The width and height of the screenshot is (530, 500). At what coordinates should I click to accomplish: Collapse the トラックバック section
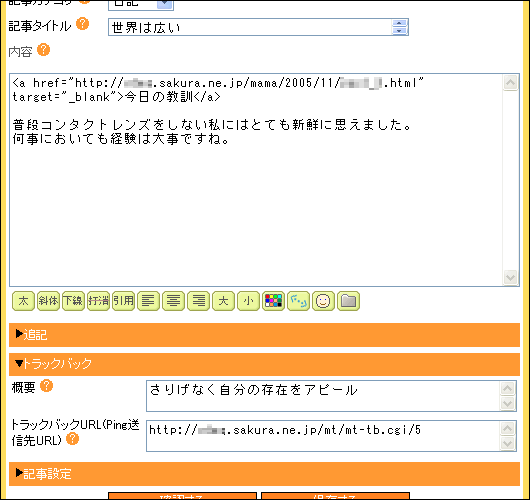[264, 364]
